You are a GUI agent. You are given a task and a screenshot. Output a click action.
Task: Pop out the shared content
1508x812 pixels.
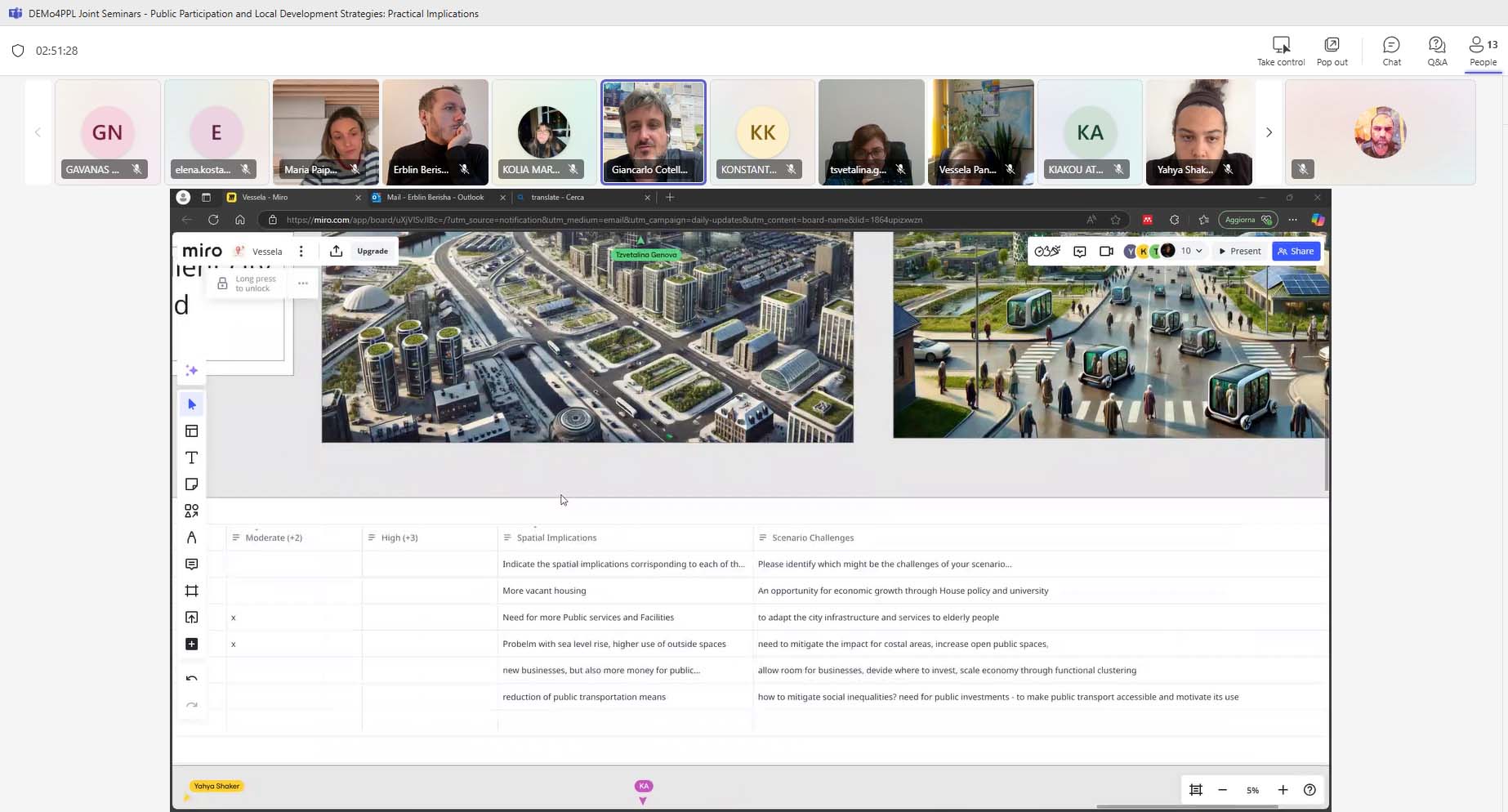(1332, 51)
